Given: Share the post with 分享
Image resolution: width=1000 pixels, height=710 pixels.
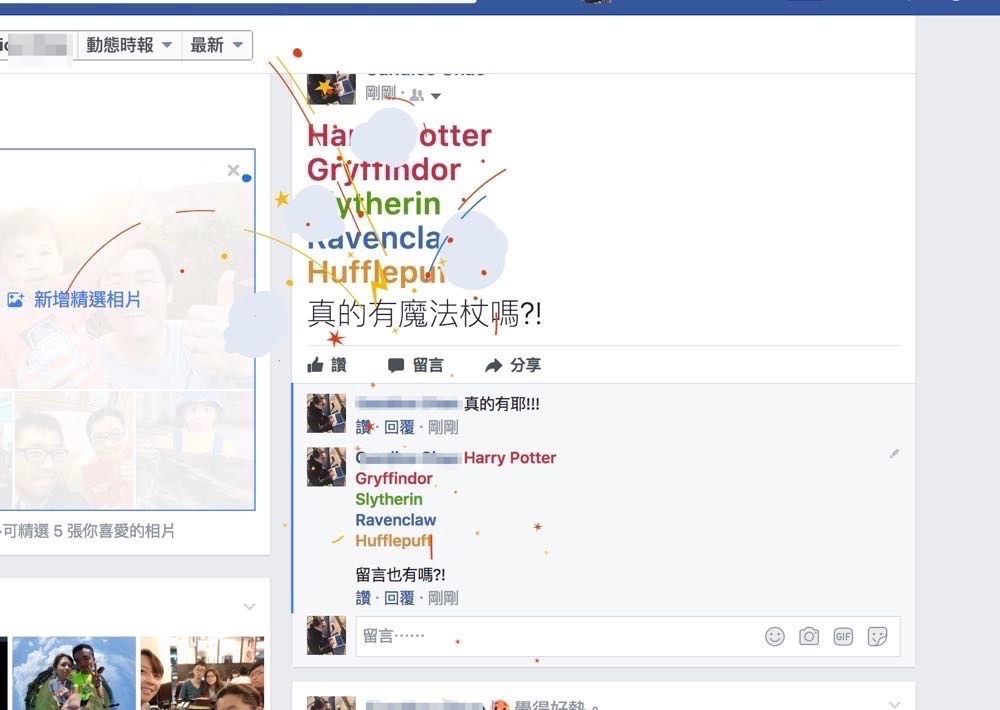Looking at the screenshot, I should click(x=513, y=365).
